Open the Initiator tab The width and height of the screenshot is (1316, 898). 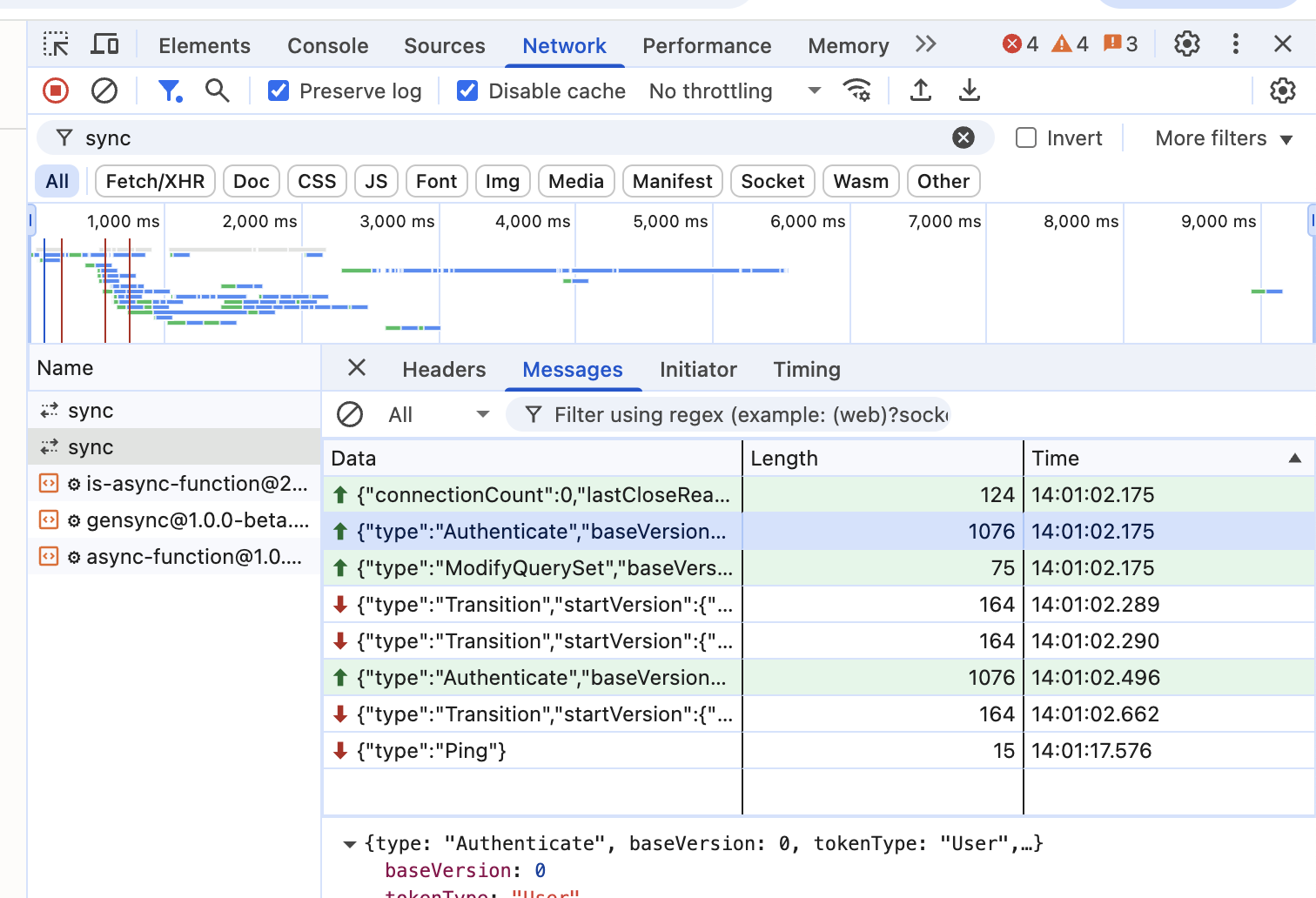[698, 370]
